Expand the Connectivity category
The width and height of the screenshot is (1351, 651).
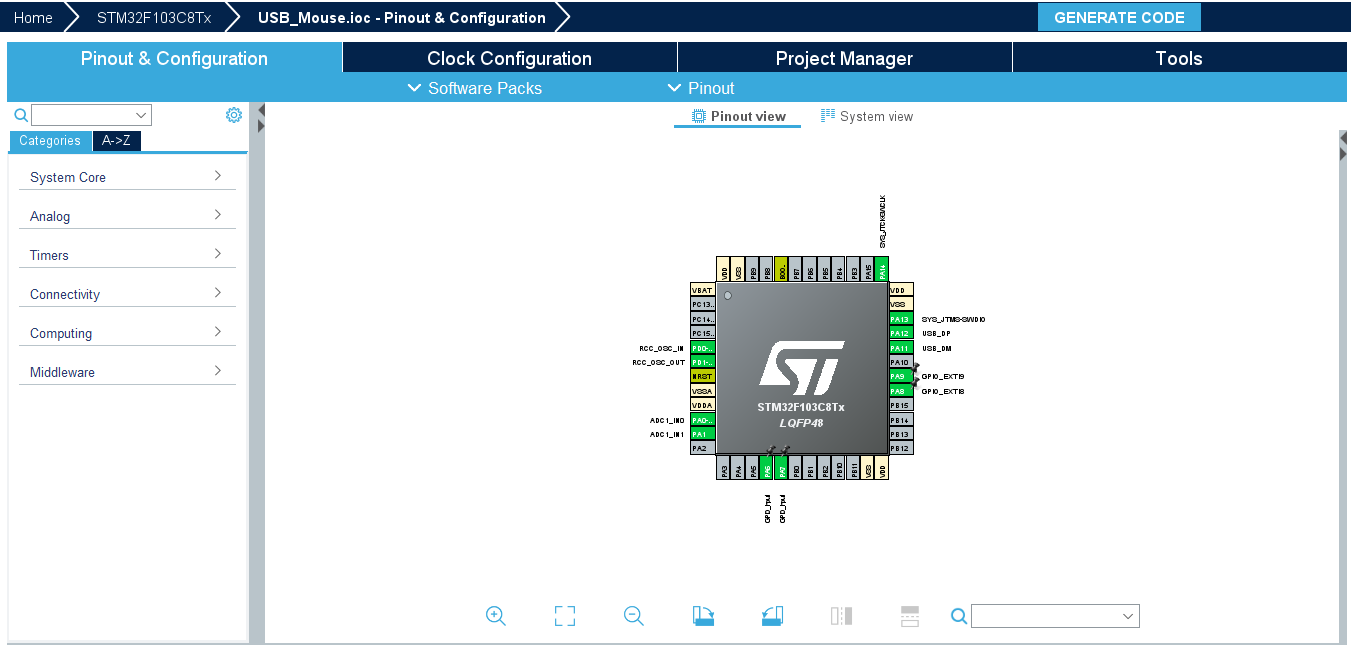[x=127, y=294]
